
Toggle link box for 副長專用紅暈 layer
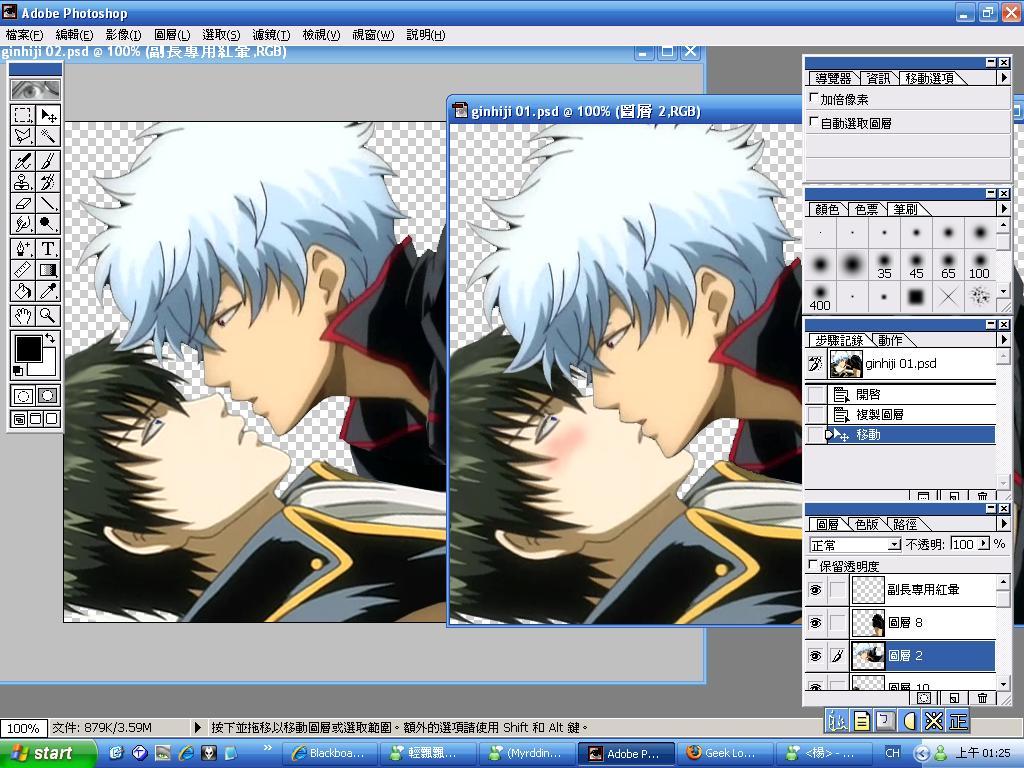(838, 590)
